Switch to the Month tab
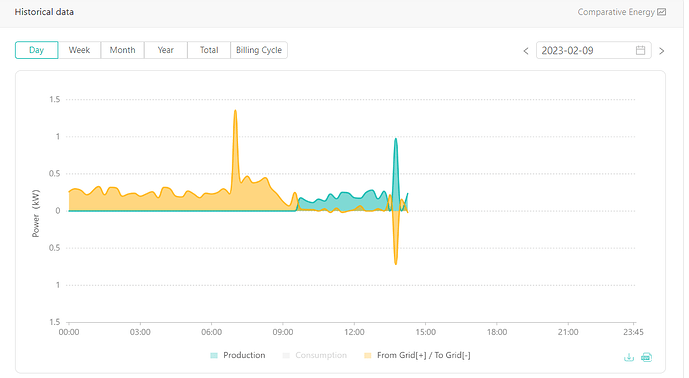Screen dimensions: 689x378 [123, 50]
